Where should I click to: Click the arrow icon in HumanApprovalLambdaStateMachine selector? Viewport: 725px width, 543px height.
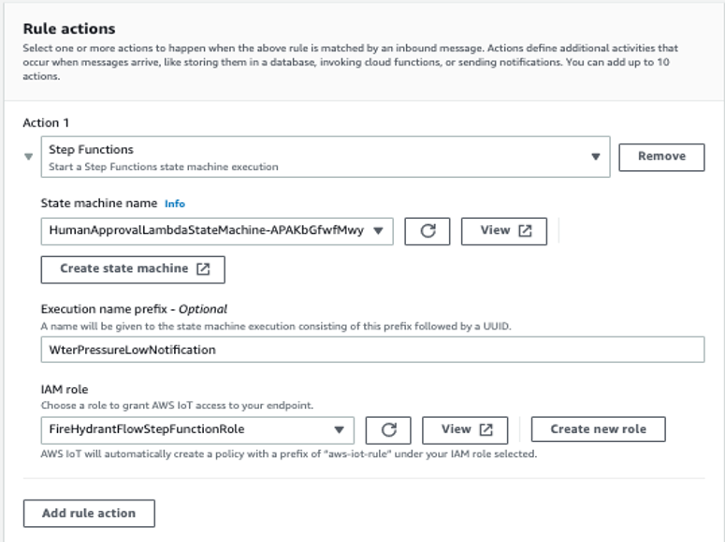click(x=378, y=231)
